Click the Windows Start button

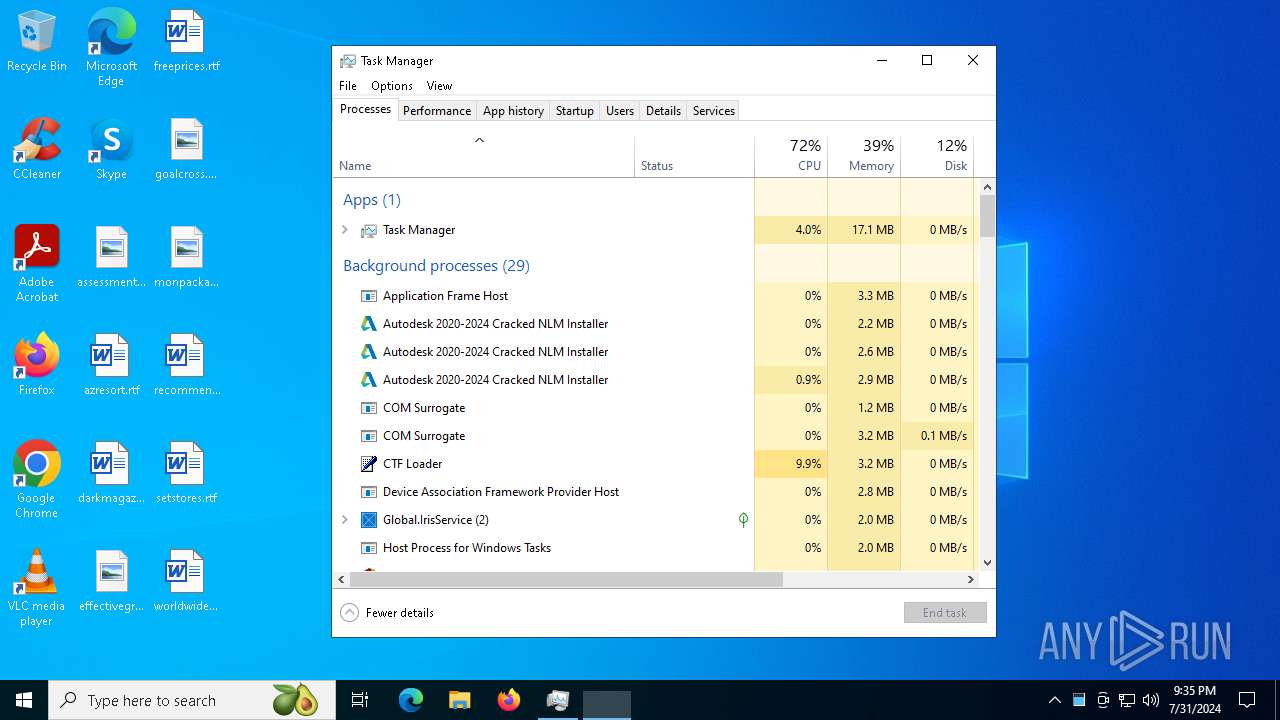(x=24, y=700)
